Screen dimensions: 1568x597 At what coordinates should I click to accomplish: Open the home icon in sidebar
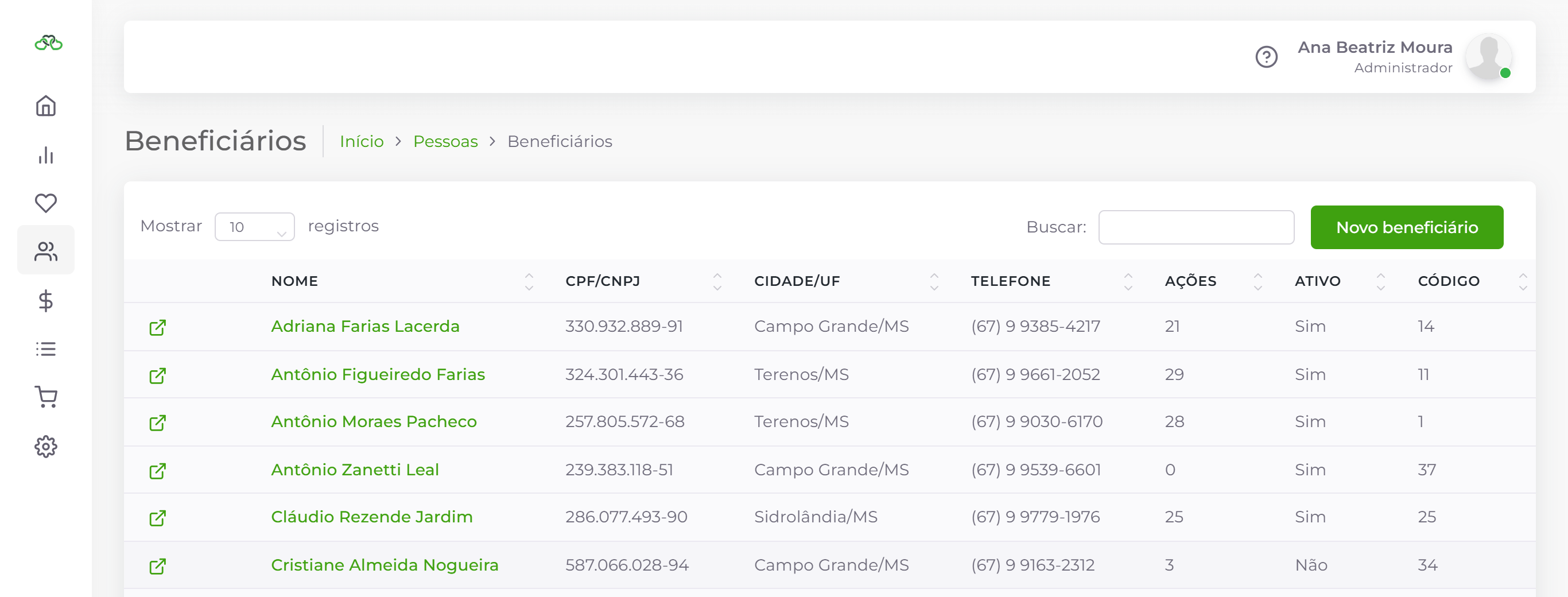46,106
